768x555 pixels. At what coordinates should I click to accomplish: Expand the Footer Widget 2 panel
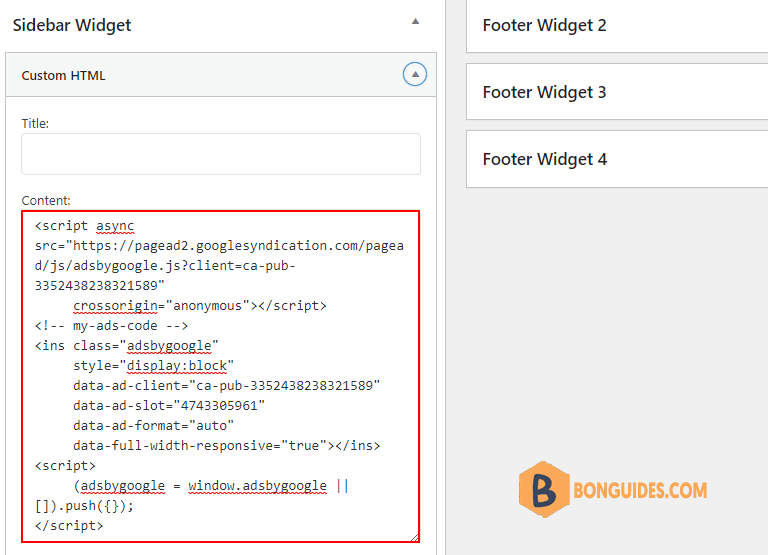pos(617,25)
